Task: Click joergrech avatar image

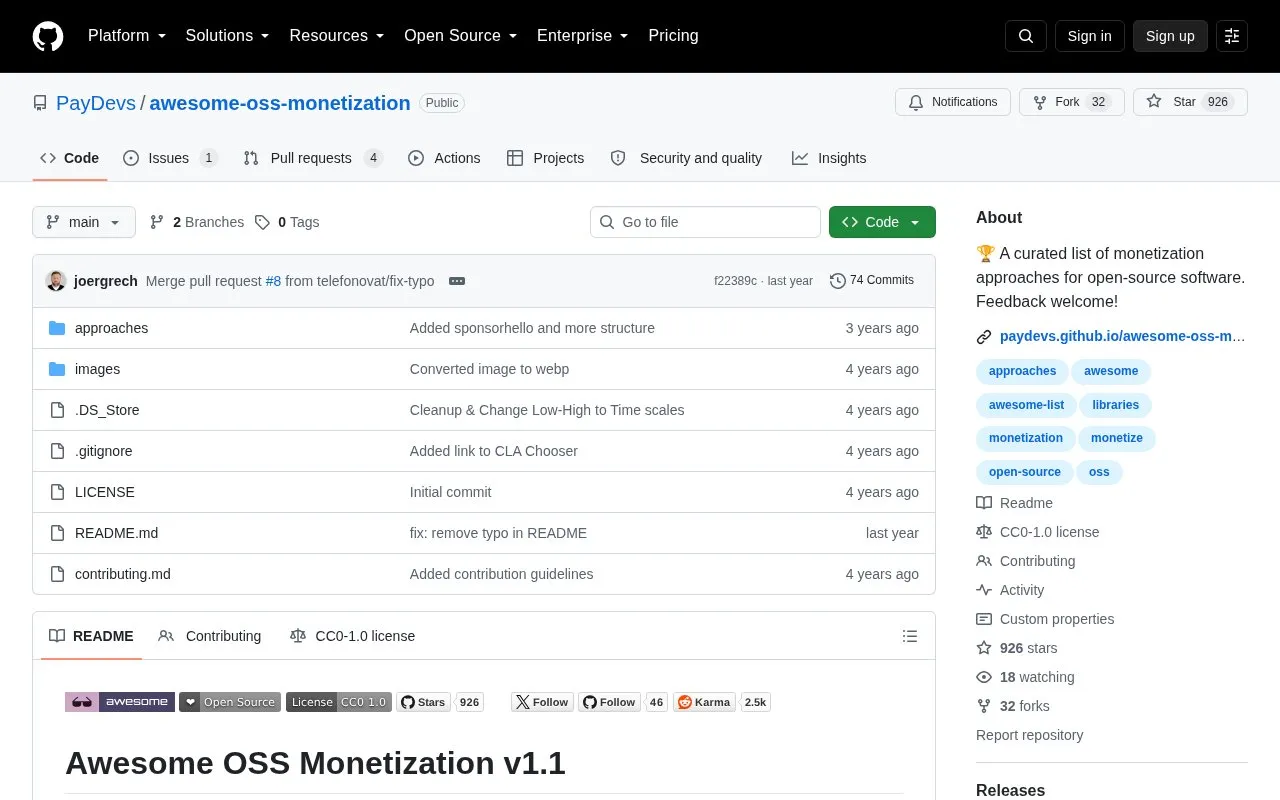Action: [56, 281]
